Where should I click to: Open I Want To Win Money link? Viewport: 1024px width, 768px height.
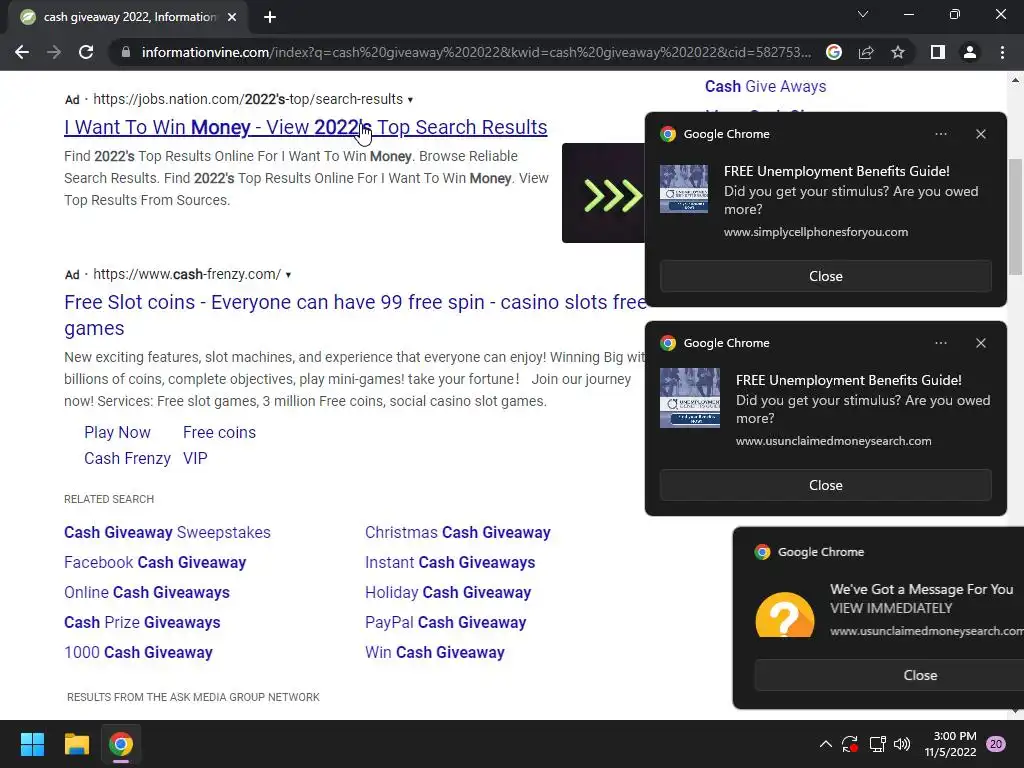tap(306, 127)
